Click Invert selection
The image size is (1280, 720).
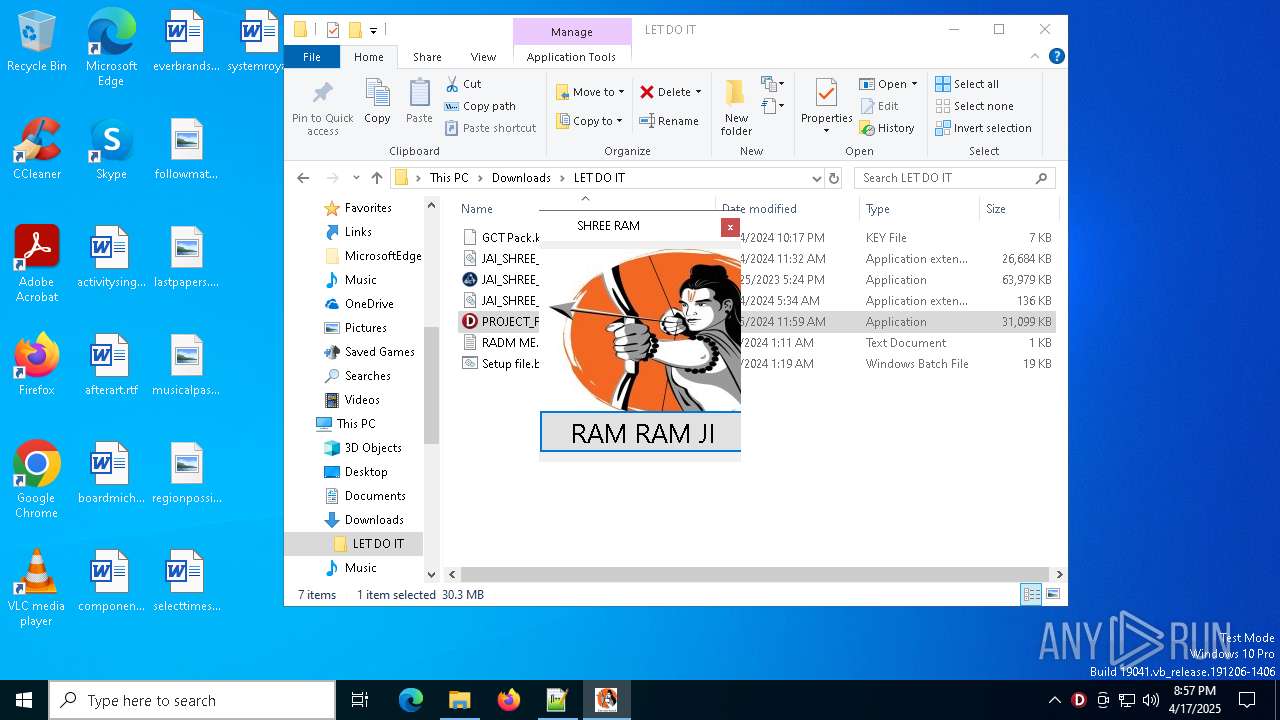pyautogui.click(x=983, y=128)
